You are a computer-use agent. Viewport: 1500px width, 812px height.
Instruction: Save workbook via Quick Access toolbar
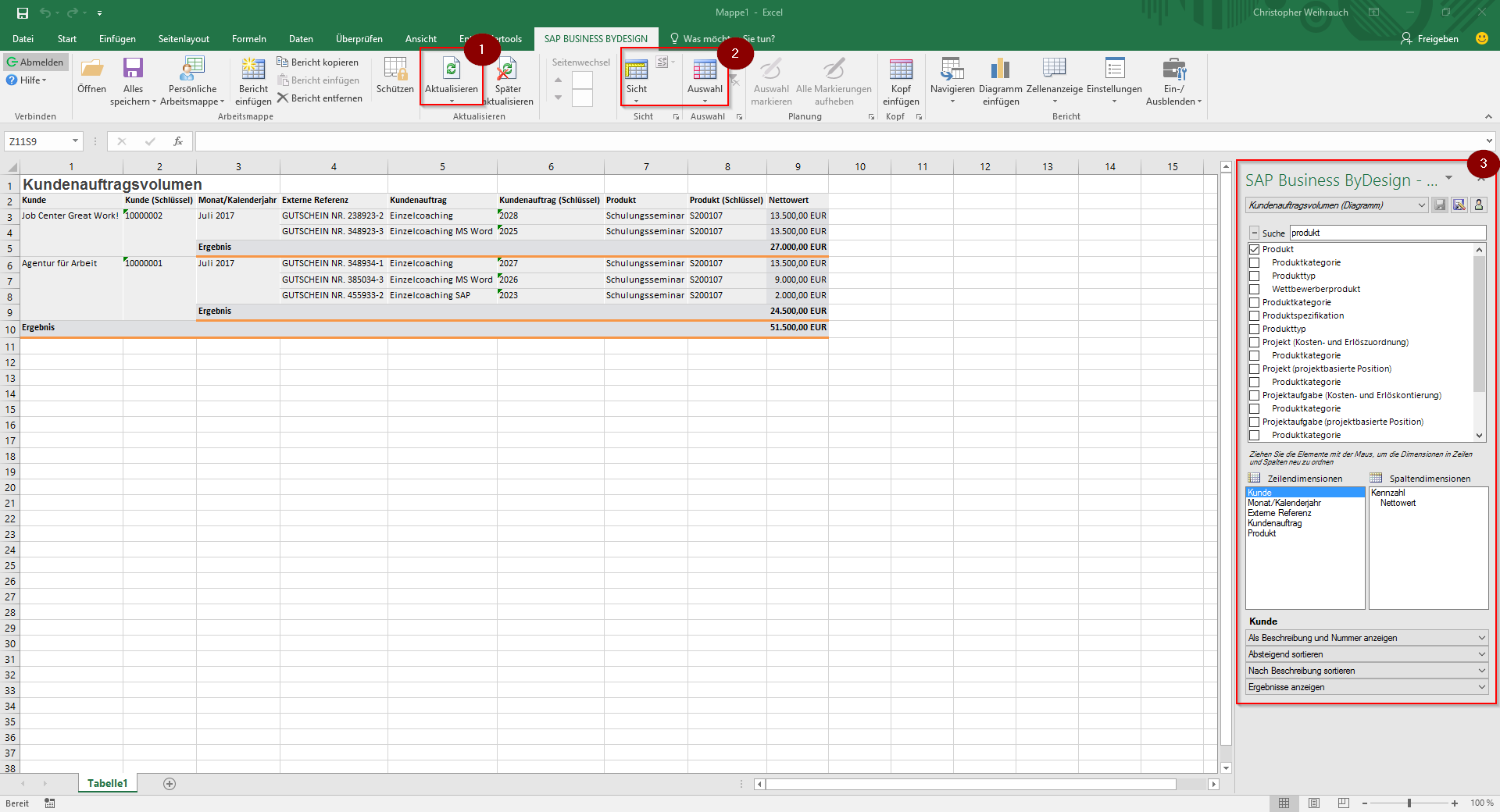click(x=22, y=12)
